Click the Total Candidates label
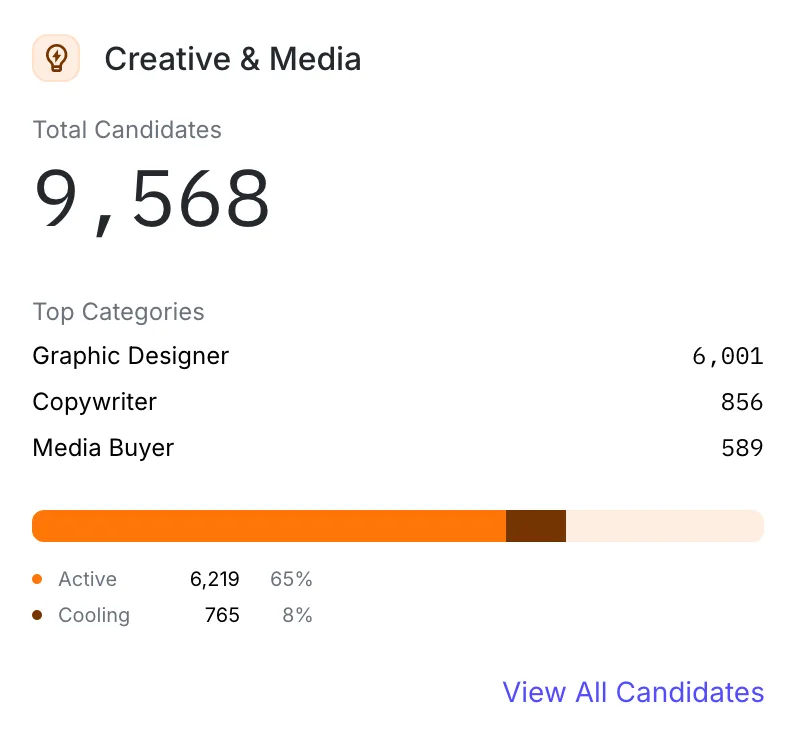This screenshot has width=796, height=740. [127, 130]
